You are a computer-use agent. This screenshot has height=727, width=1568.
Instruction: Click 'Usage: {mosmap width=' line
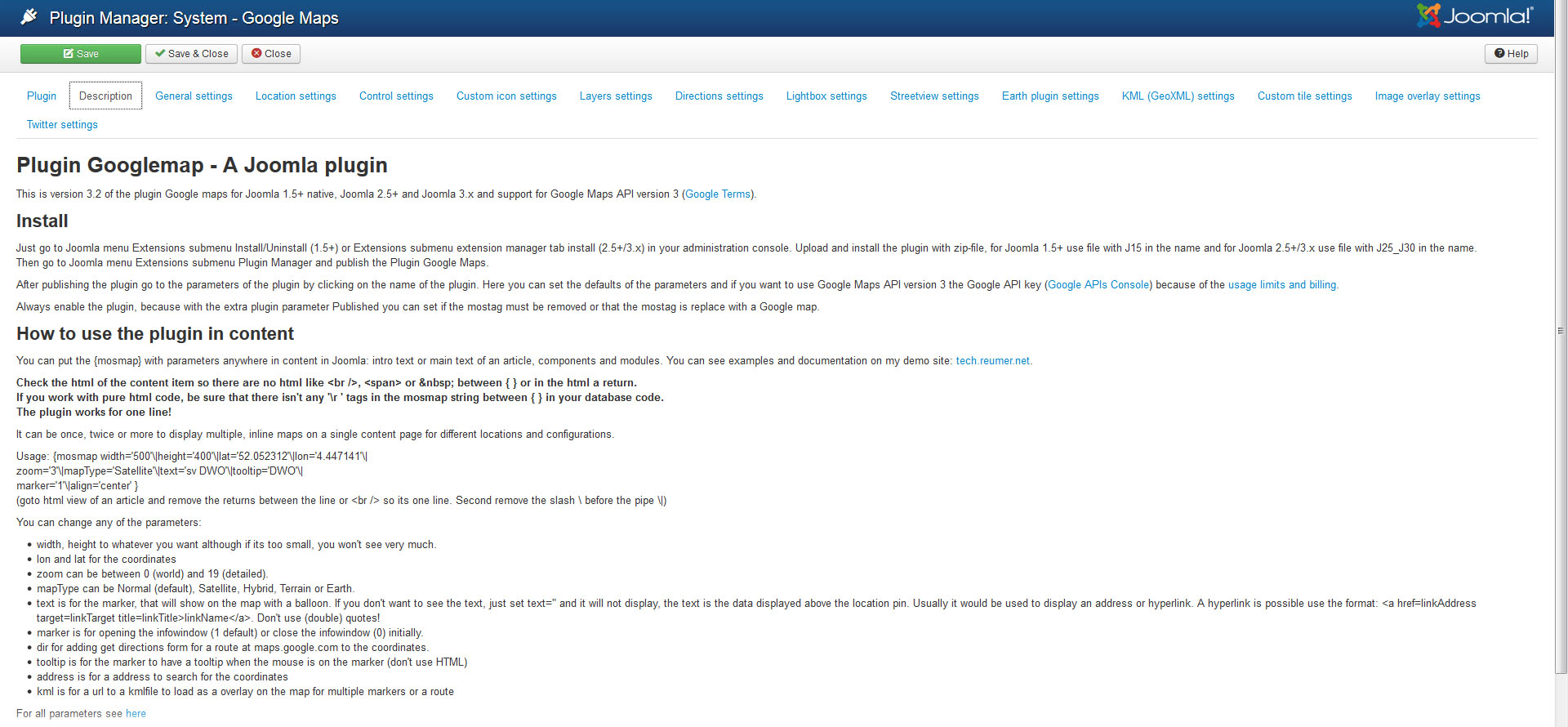(192, 457)
